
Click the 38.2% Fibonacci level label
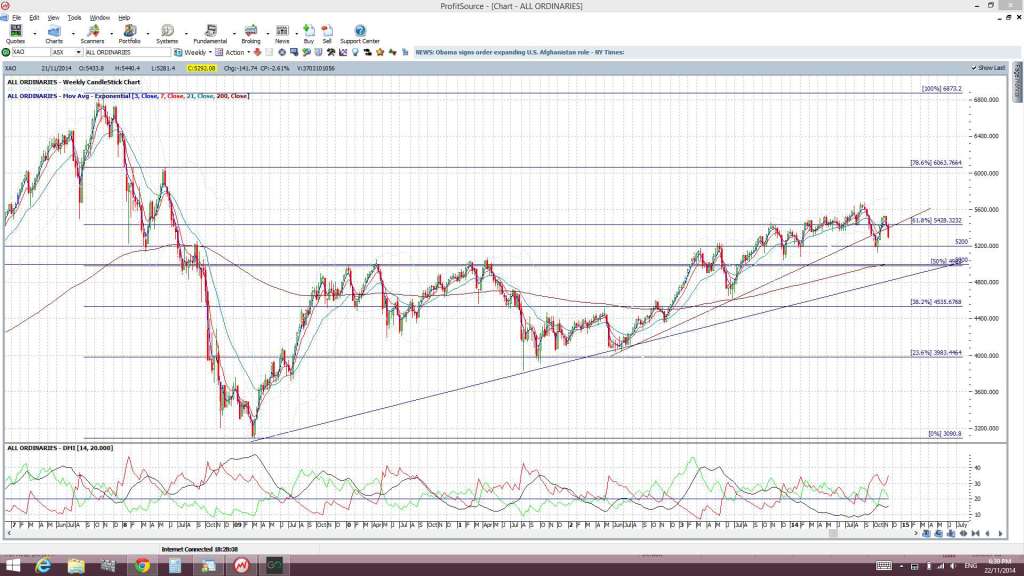click(936, 302)
